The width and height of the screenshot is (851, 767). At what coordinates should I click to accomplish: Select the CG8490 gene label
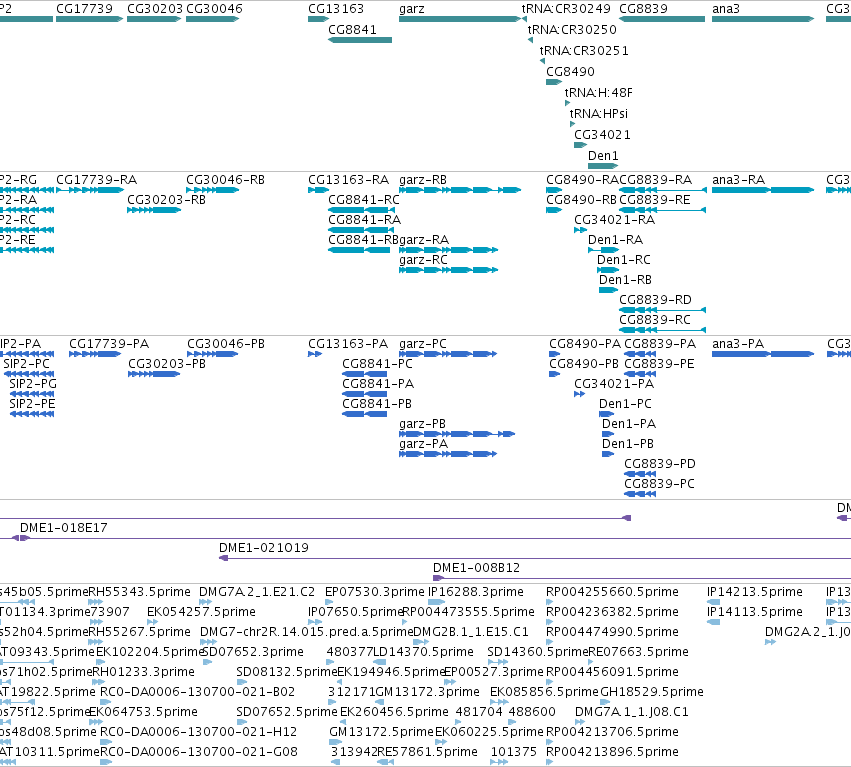(570, 72)
